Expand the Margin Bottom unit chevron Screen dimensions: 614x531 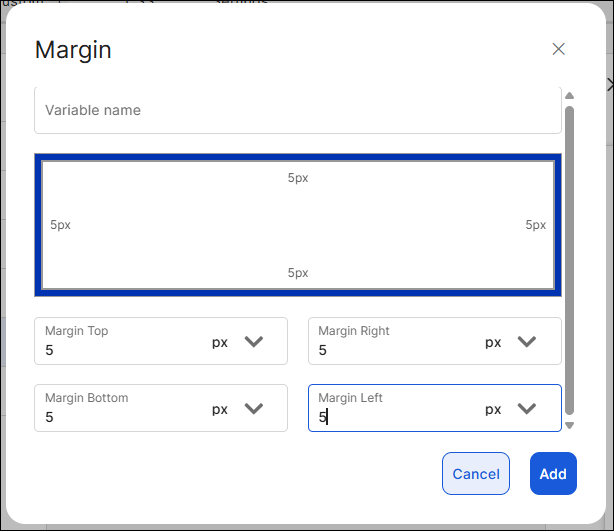pyautogui.click(x=254, y=409)
